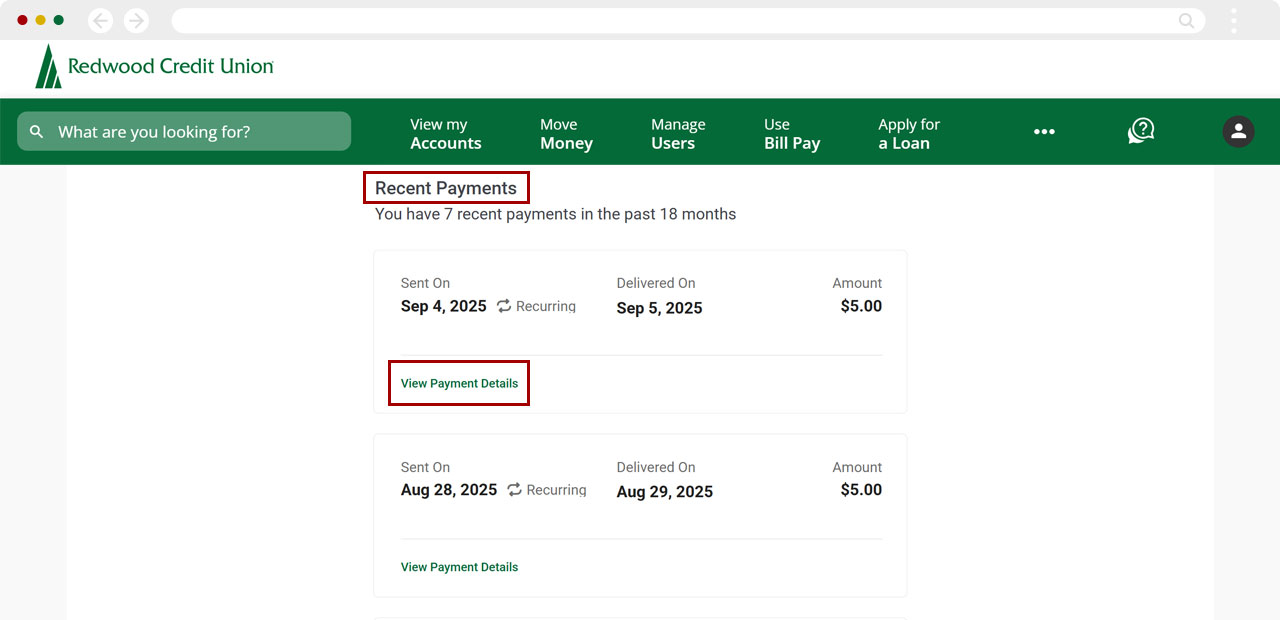Click the recurring icon on the Aug 28 payment
The image size is (1280, 620).
tap(514, 490)
